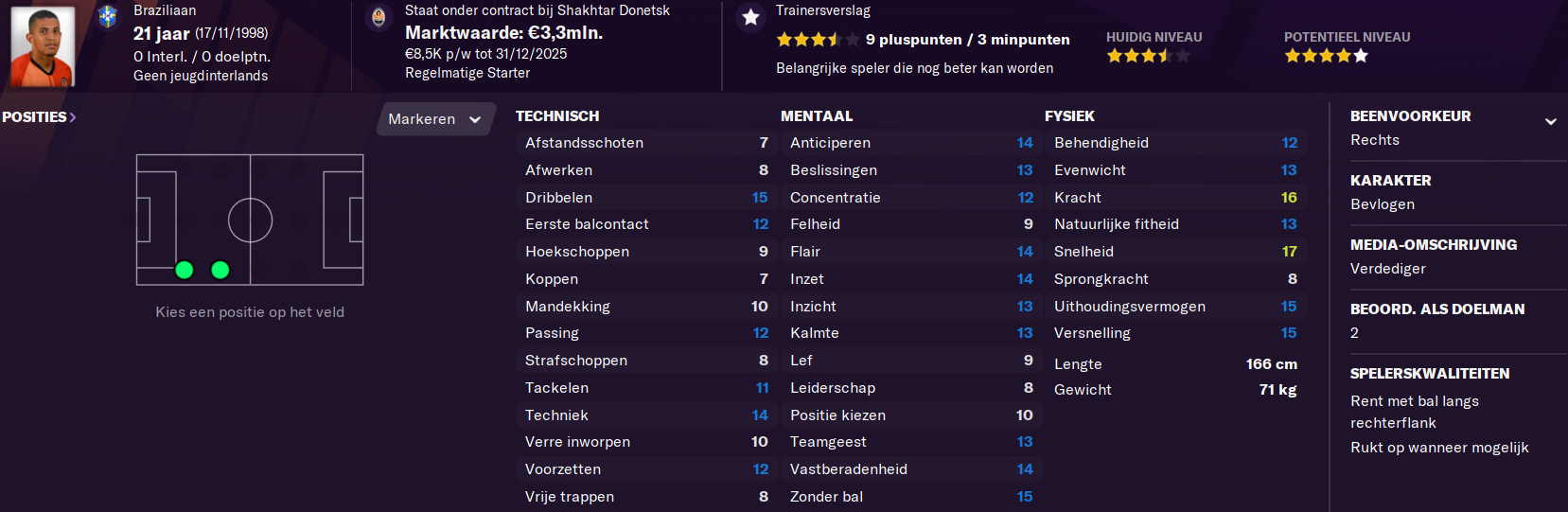Click the Shakhtar Donetsk contract text

[537, 10]
